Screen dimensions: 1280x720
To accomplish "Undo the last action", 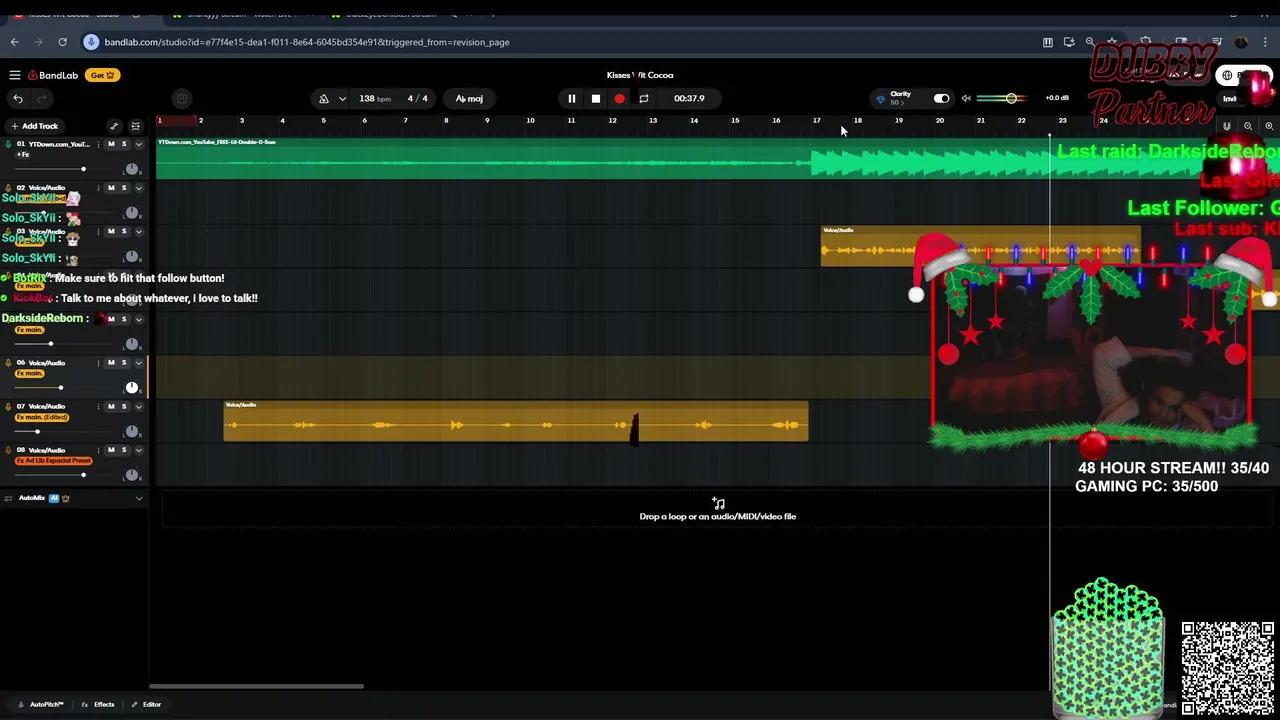I will click(x=18, y=98).
